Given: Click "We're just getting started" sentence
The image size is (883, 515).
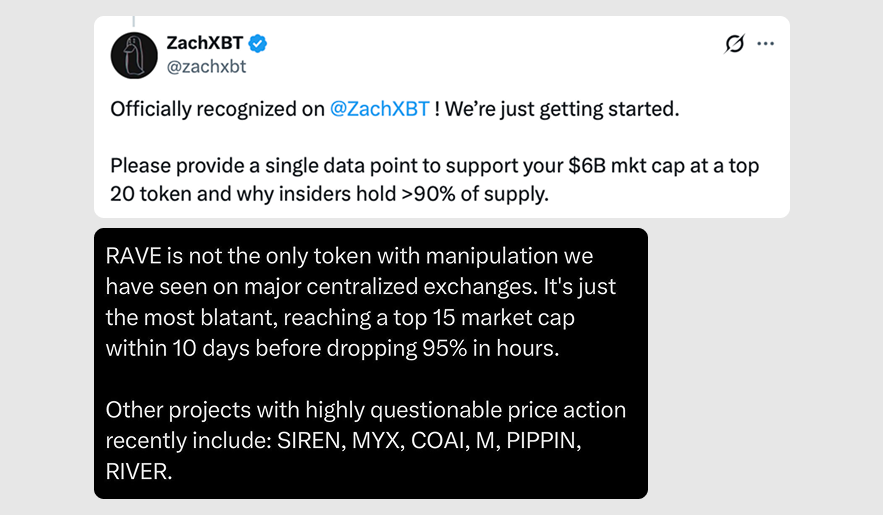Looking at the screenshot, I should tap(562, 109).
